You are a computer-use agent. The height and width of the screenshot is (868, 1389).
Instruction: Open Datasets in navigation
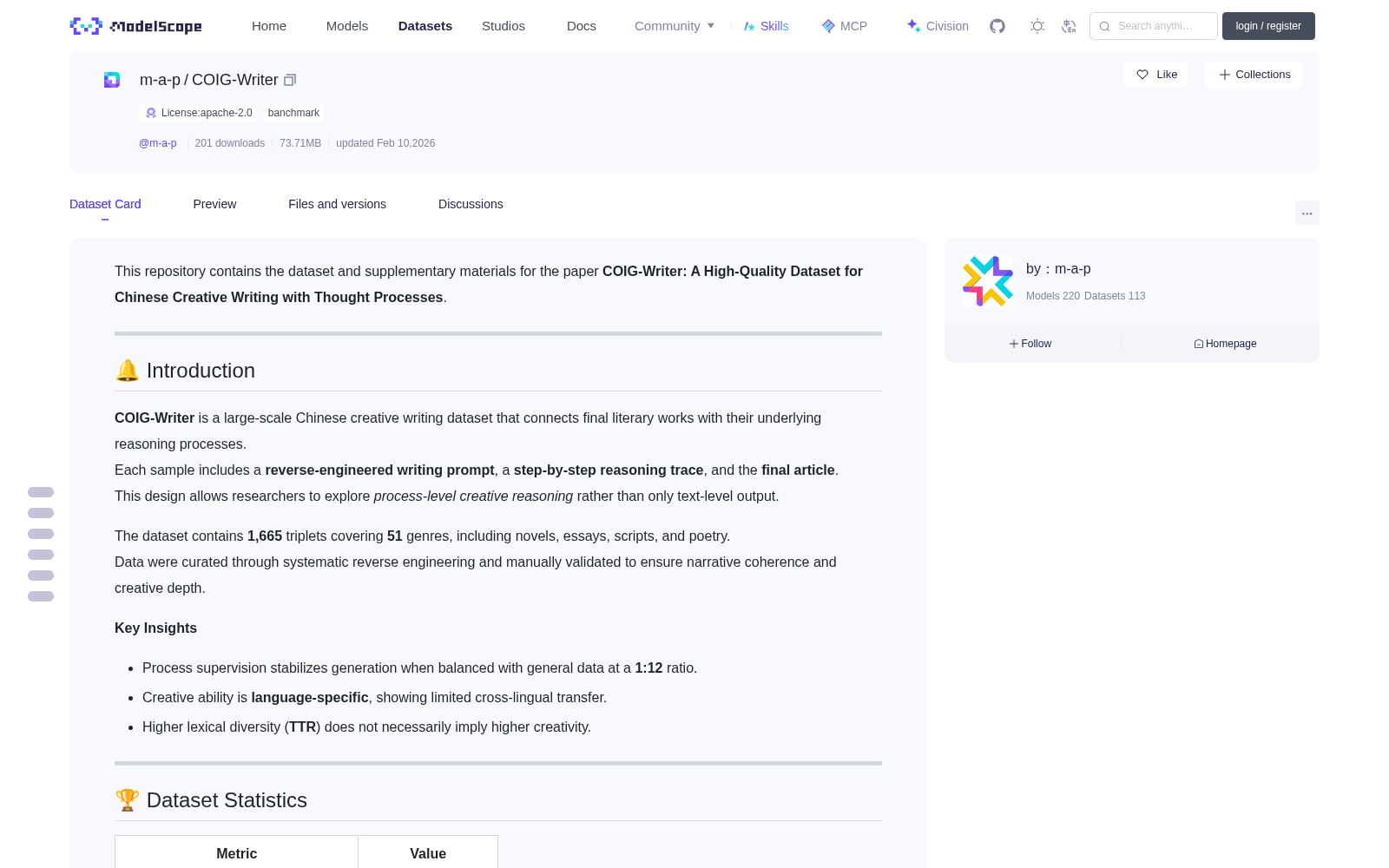(x=425, y=26)
